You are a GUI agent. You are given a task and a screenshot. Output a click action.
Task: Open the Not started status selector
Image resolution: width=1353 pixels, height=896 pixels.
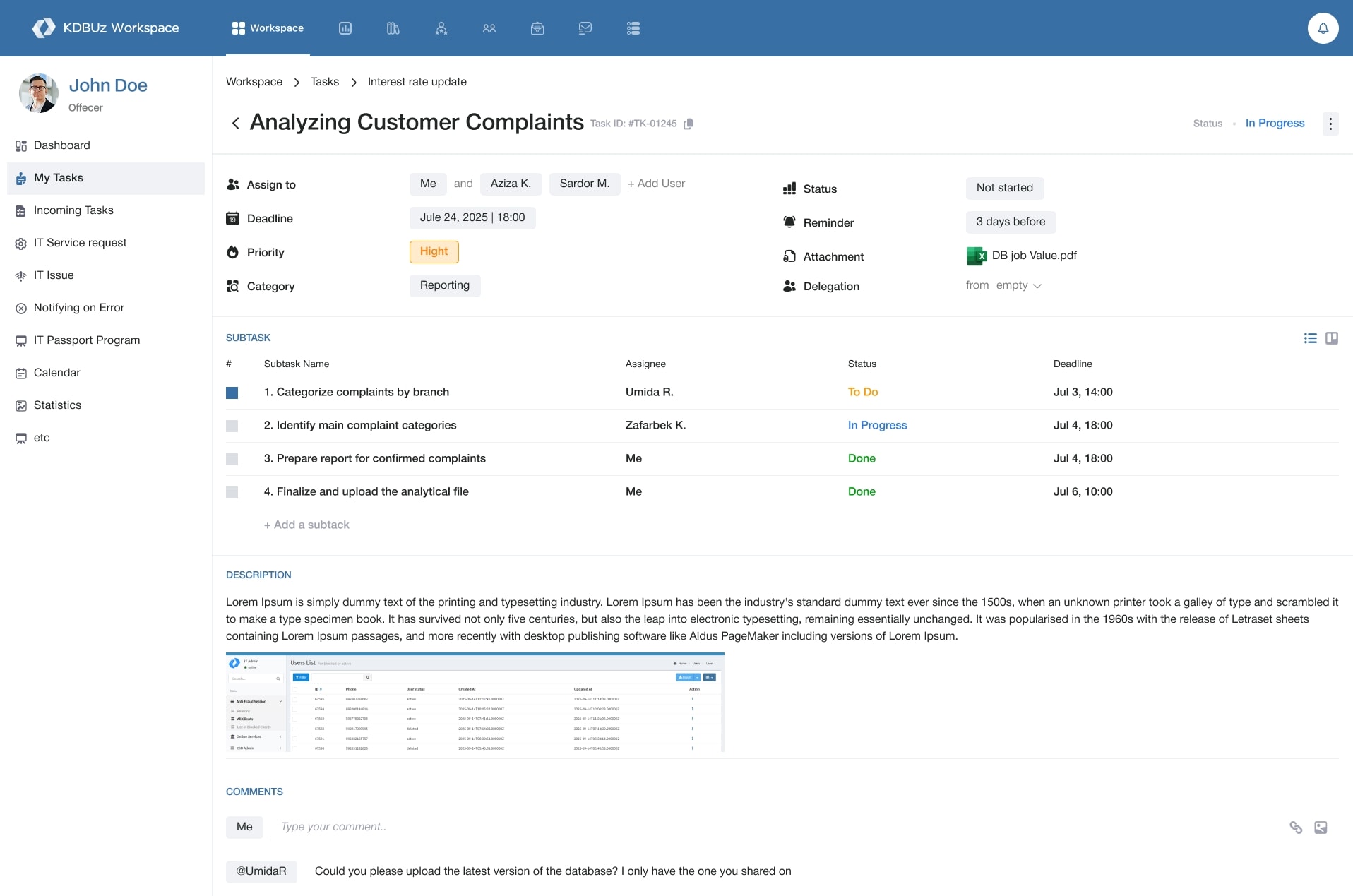(1005, 188)
